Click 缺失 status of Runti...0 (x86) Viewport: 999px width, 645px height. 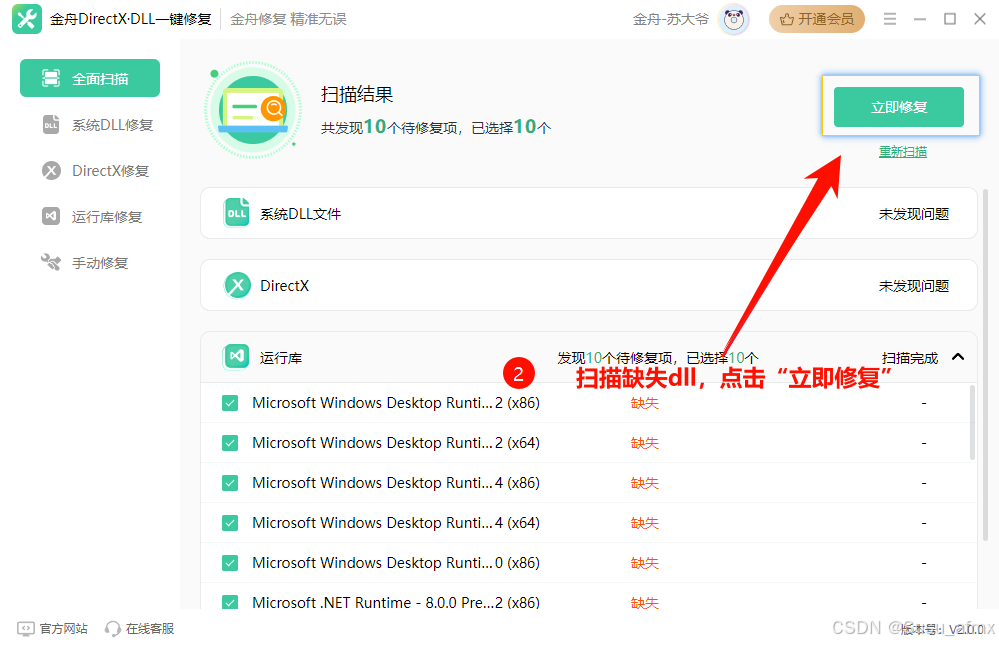tap(645, 563)
